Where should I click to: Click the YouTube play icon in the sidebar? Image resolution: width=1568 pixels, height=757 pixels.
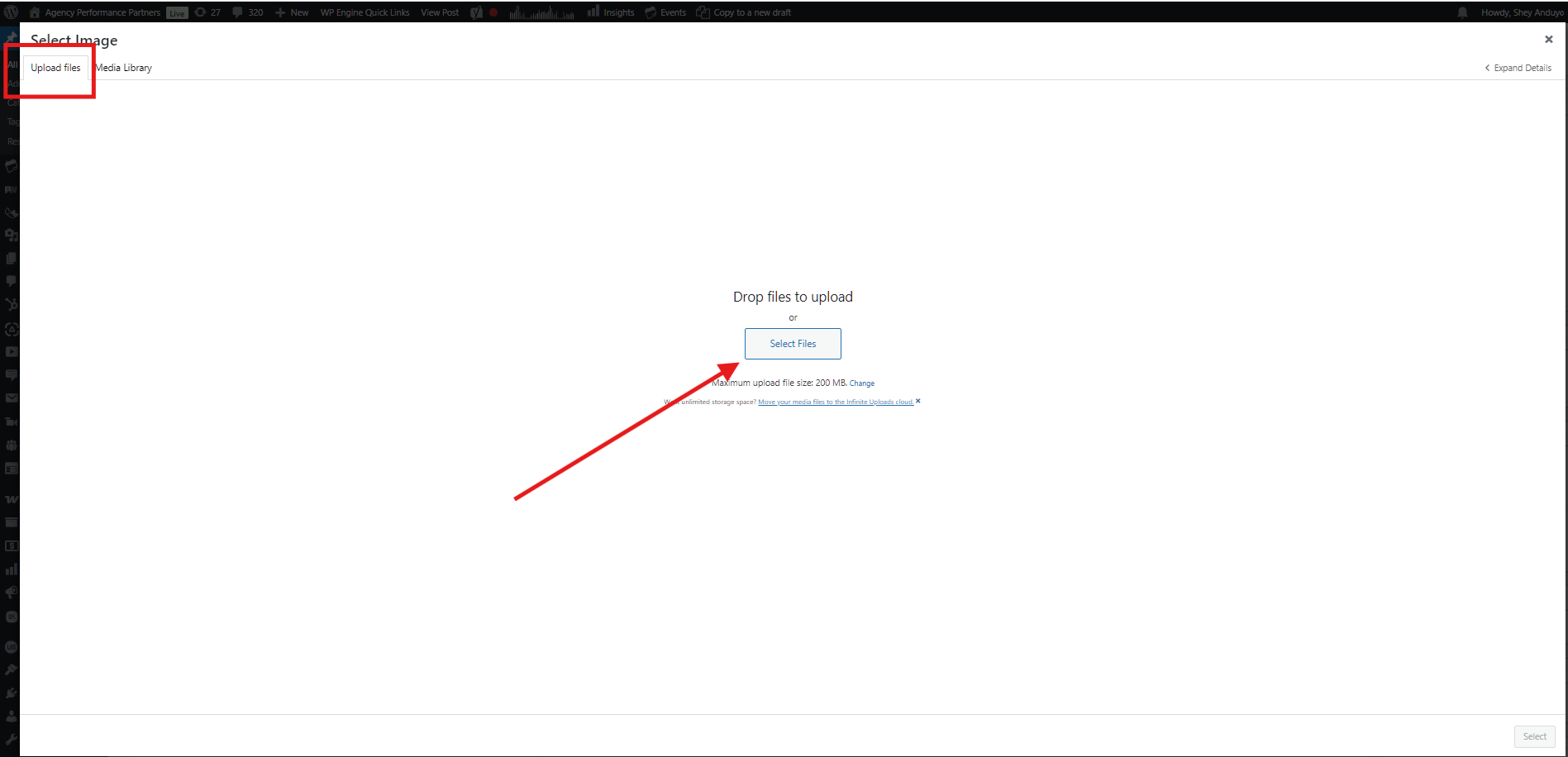pos(12,352)
